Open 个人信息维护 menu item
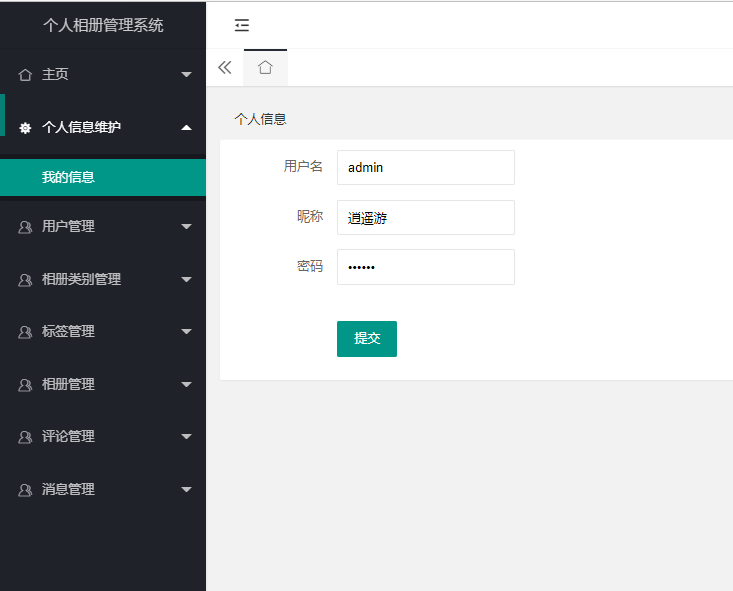Screen dimensions: 733x591 (x=103, y=127)
